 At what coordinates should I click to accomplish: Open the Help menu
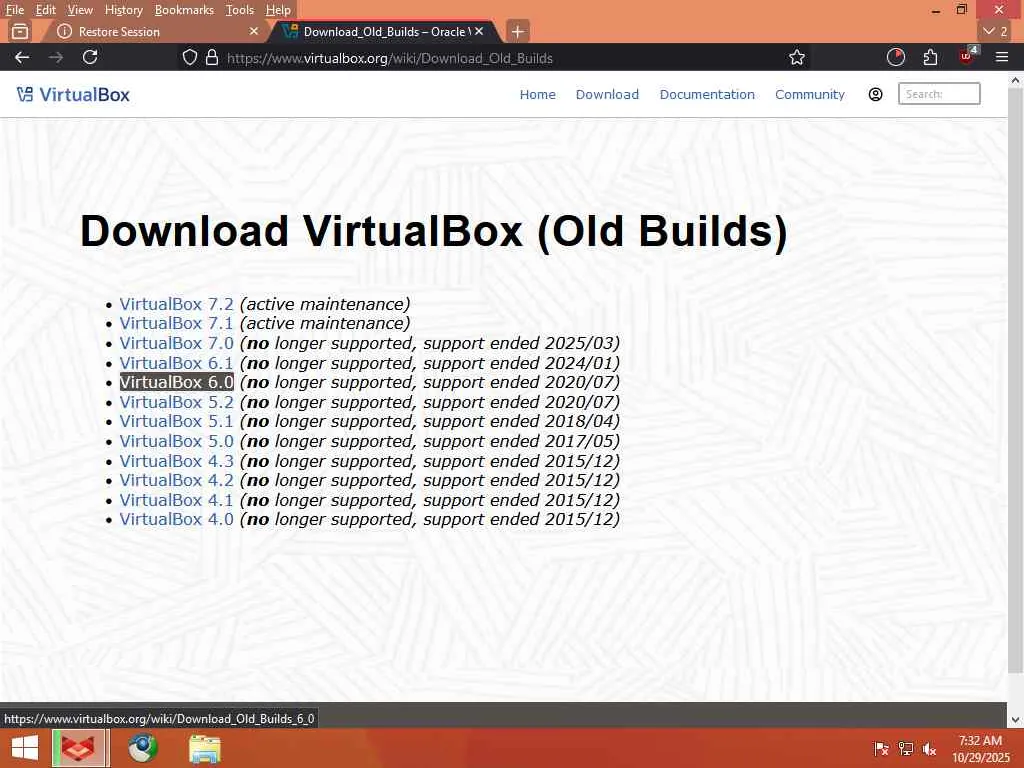pyautogui.click(x=278, y=10)
